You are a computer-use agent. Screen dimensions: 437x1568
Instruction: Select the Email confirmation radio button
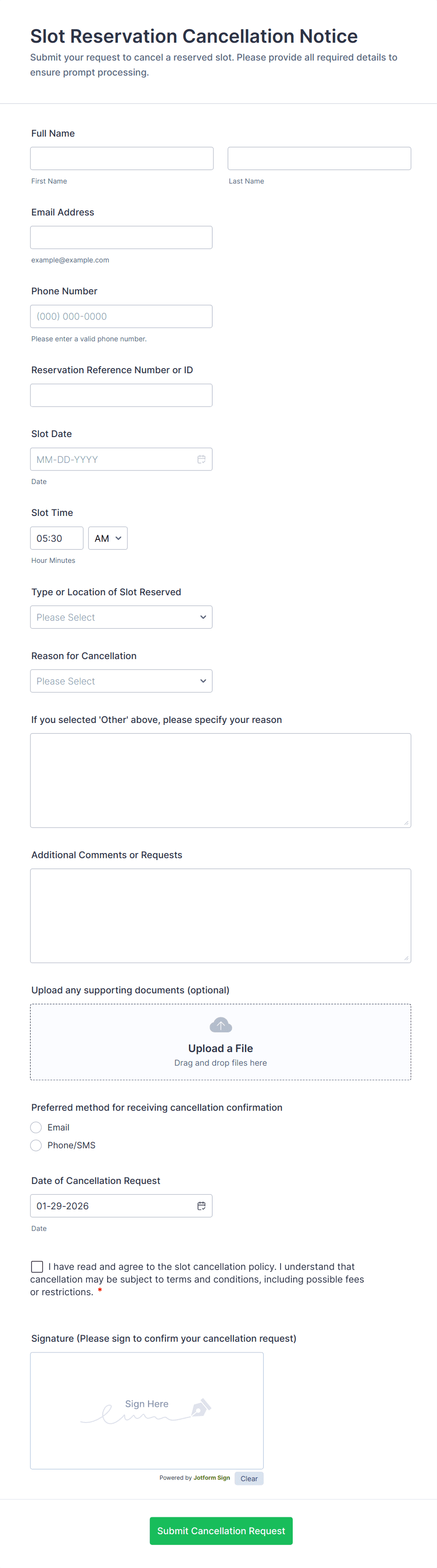pyautogui.click(x=36, y=1127)
